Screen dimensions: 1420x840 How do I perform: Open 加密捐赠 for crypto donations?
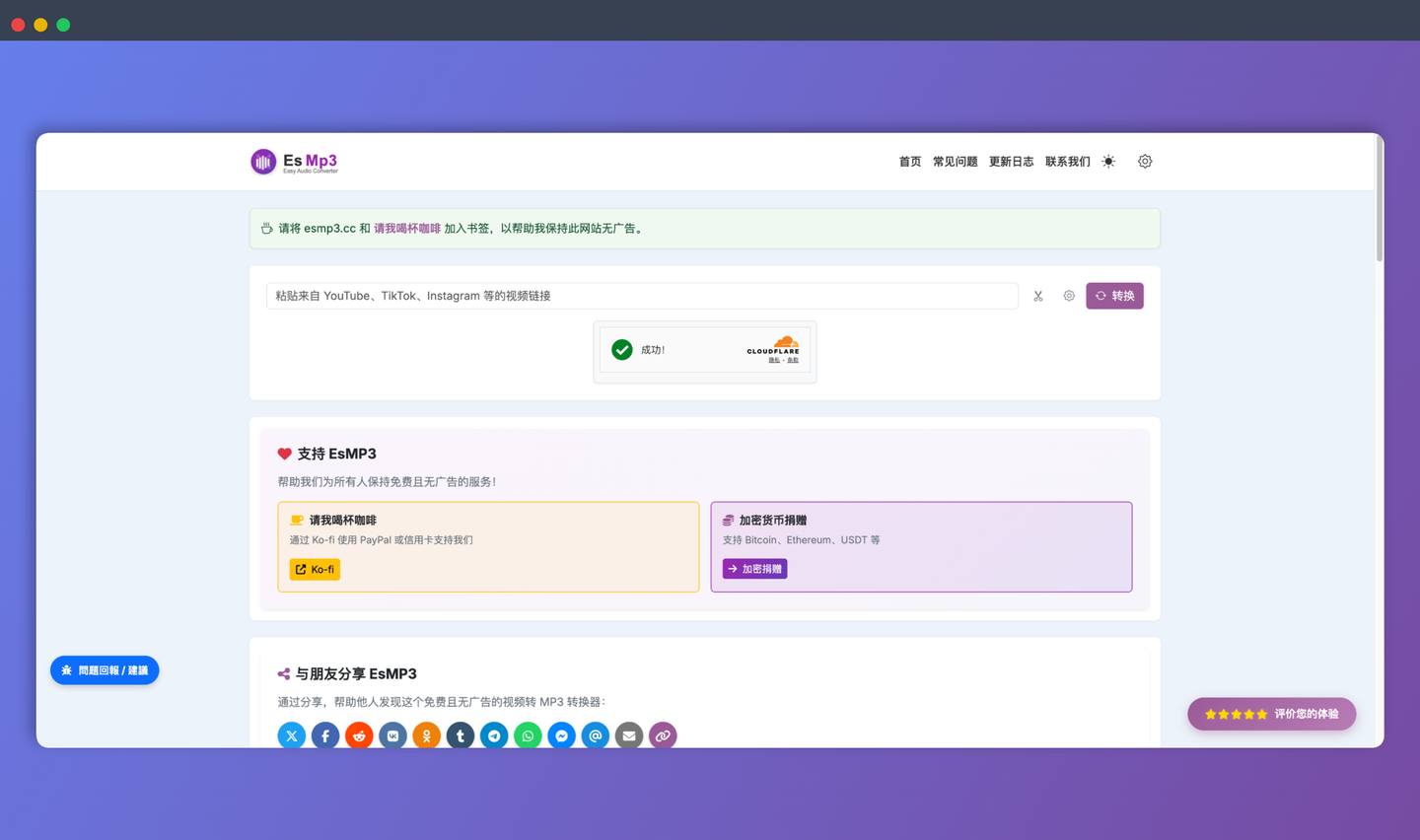753,568
